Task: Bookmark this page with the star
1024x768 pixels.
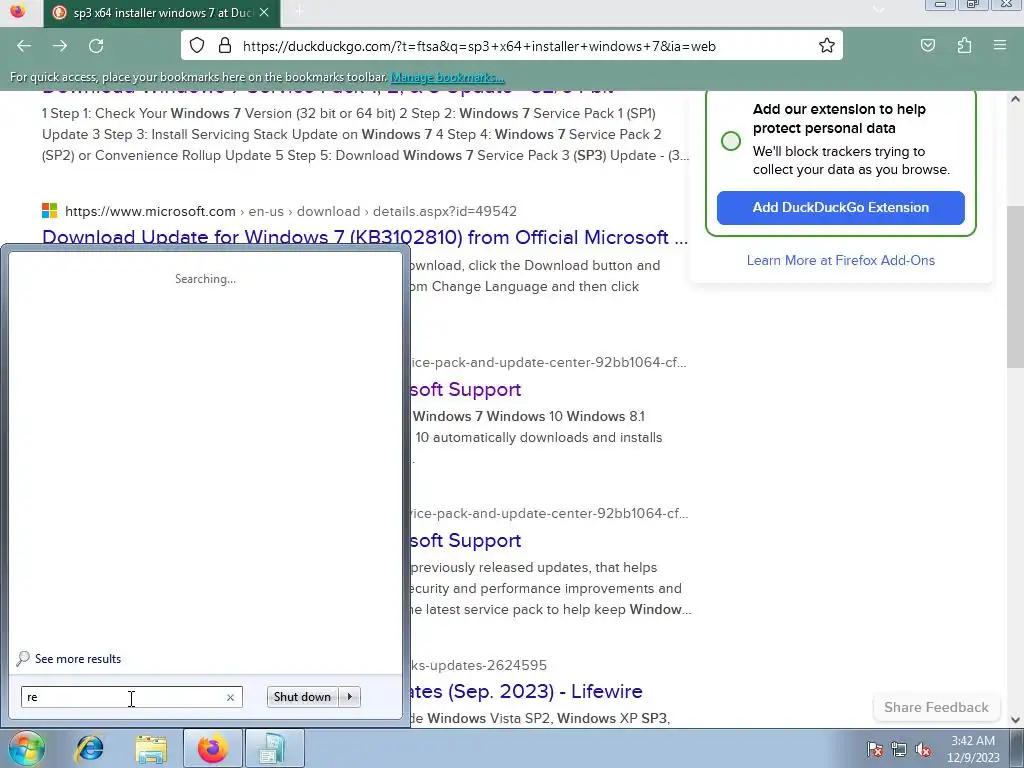Action: 827,46
